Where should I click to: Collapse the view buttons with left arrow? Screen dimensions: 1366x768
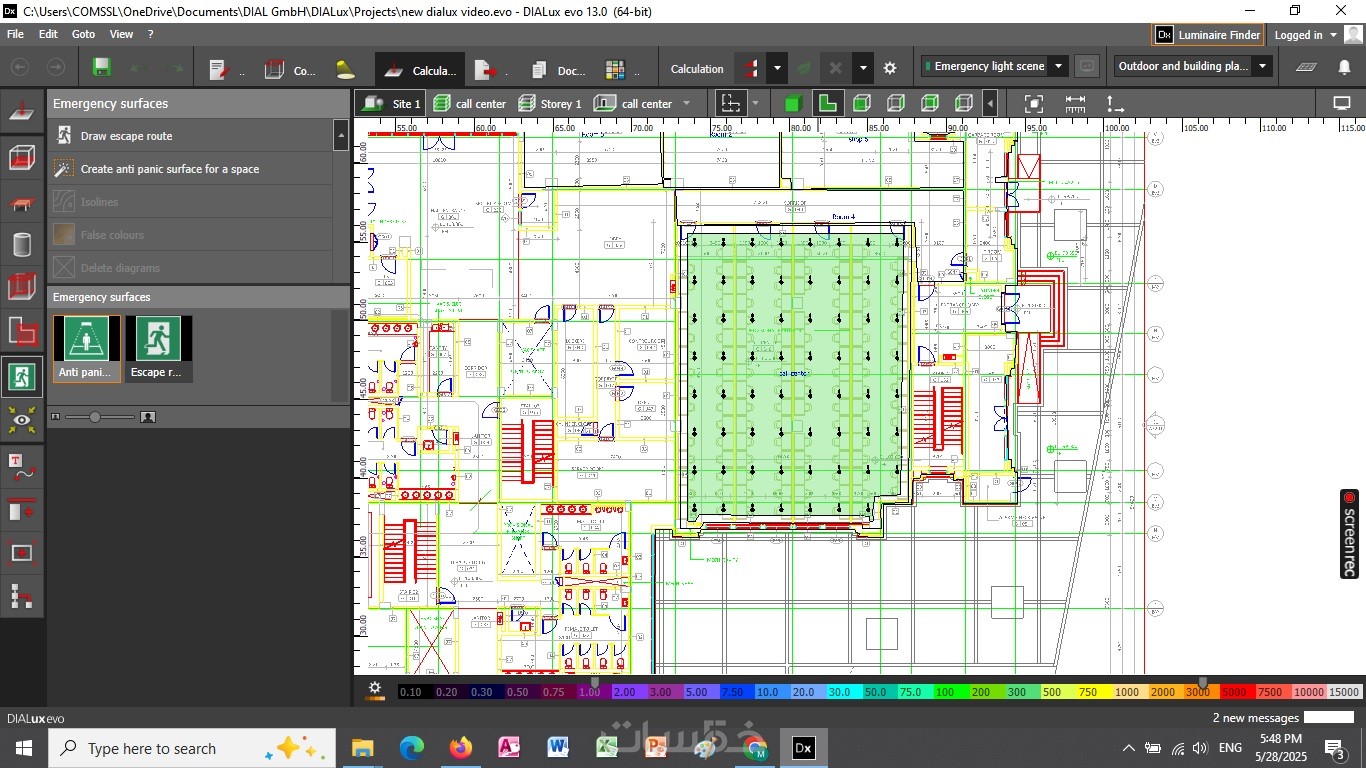(x=990, y=104)
